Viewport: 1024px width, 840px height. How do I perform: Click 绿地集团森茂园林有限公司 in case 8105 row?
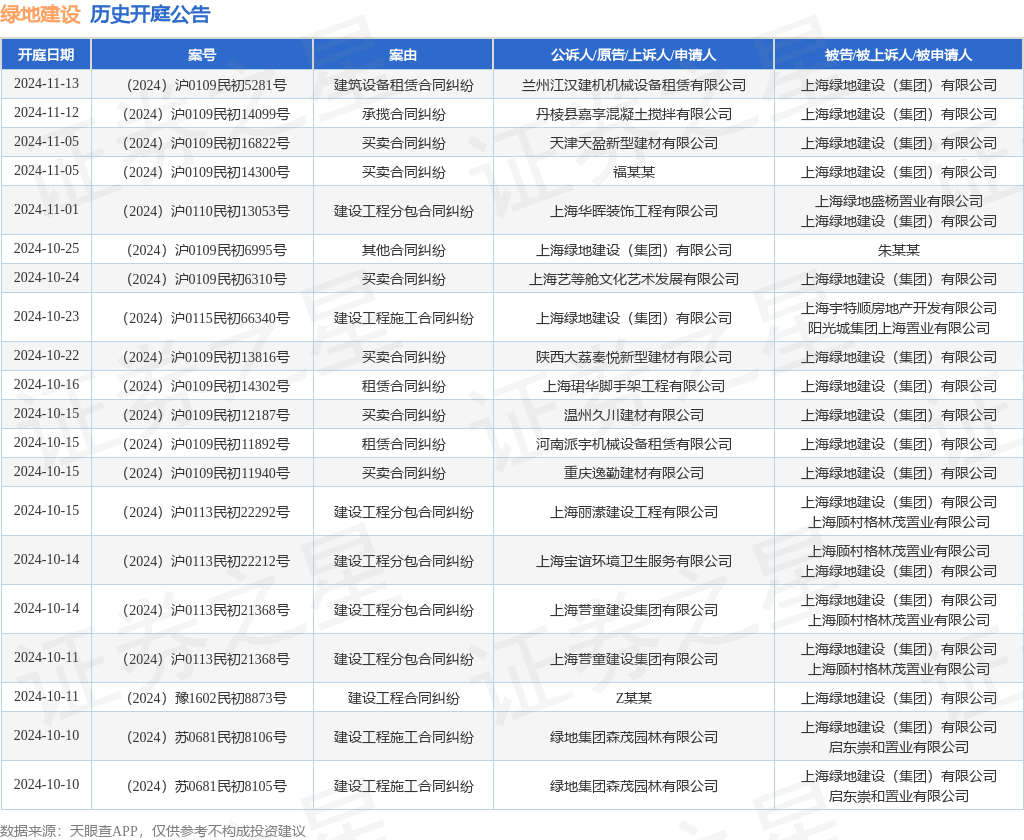(x=633, y=786)
